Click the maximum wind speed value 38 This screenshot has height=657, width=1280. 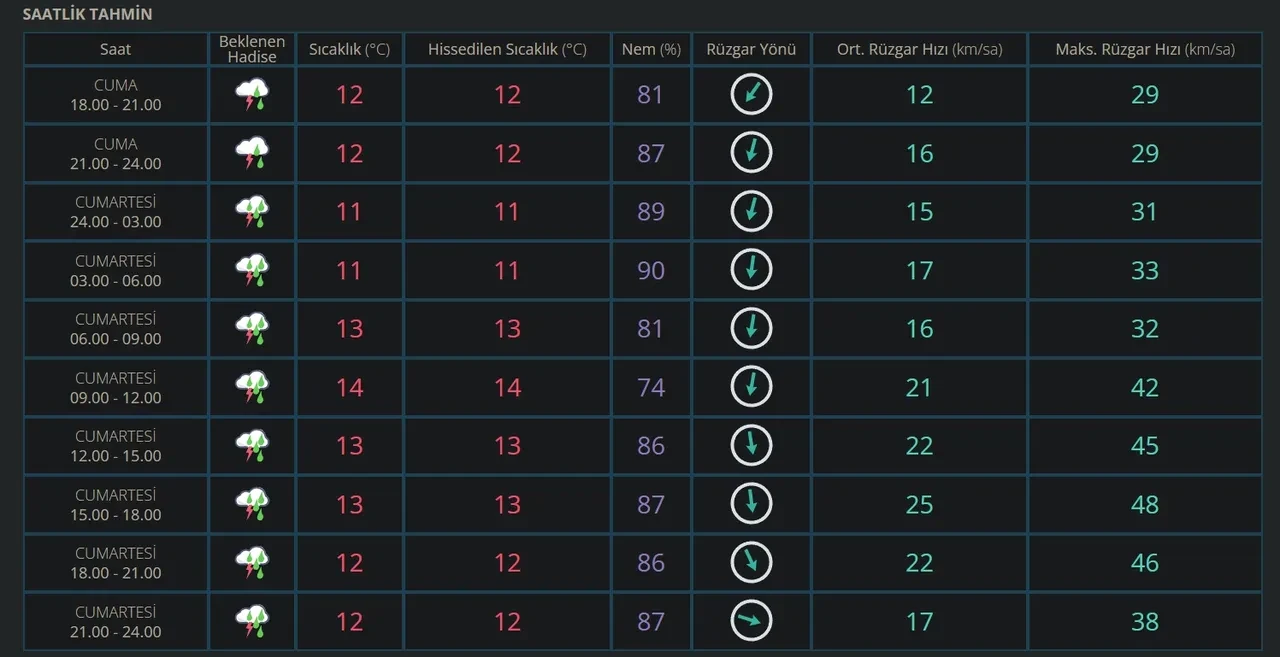1145,622
